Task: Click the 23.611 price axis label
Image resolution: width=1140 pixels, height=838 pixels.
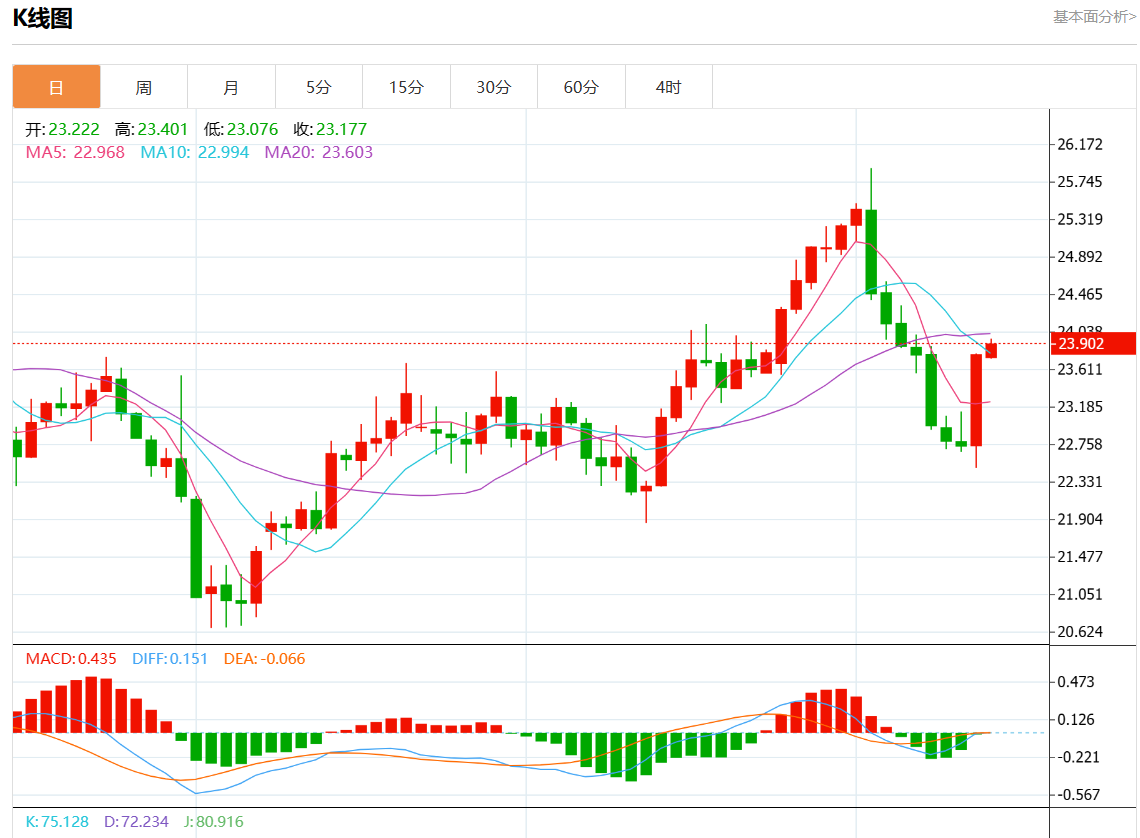Action: pyautogui.click(x=1080, y=369)
